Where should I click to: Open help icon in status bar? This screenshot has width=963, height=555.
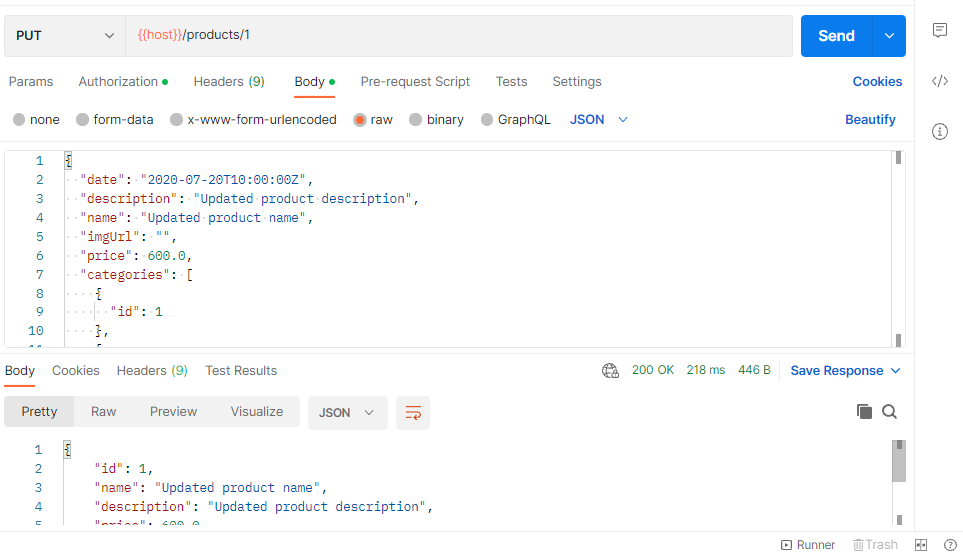click(x=950, y=545)
